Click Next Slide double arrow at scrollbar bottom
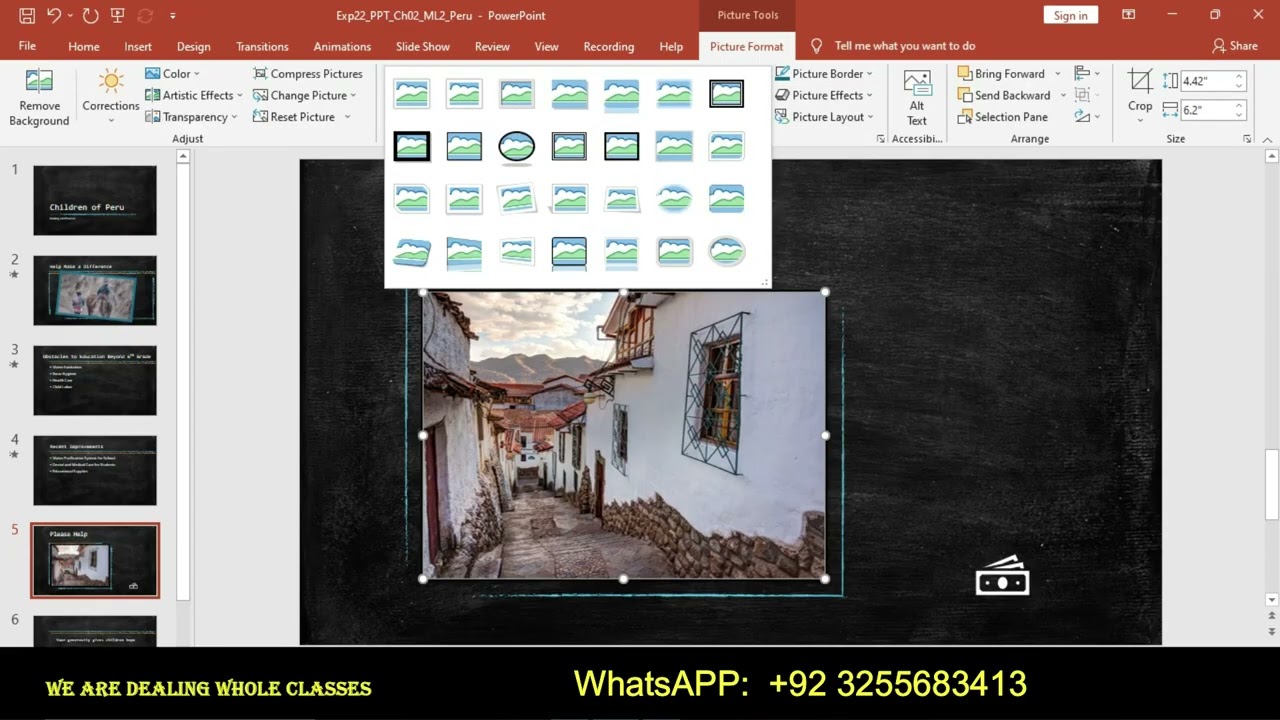Viewport: 1280px width, 720px height. point(1272,632)
